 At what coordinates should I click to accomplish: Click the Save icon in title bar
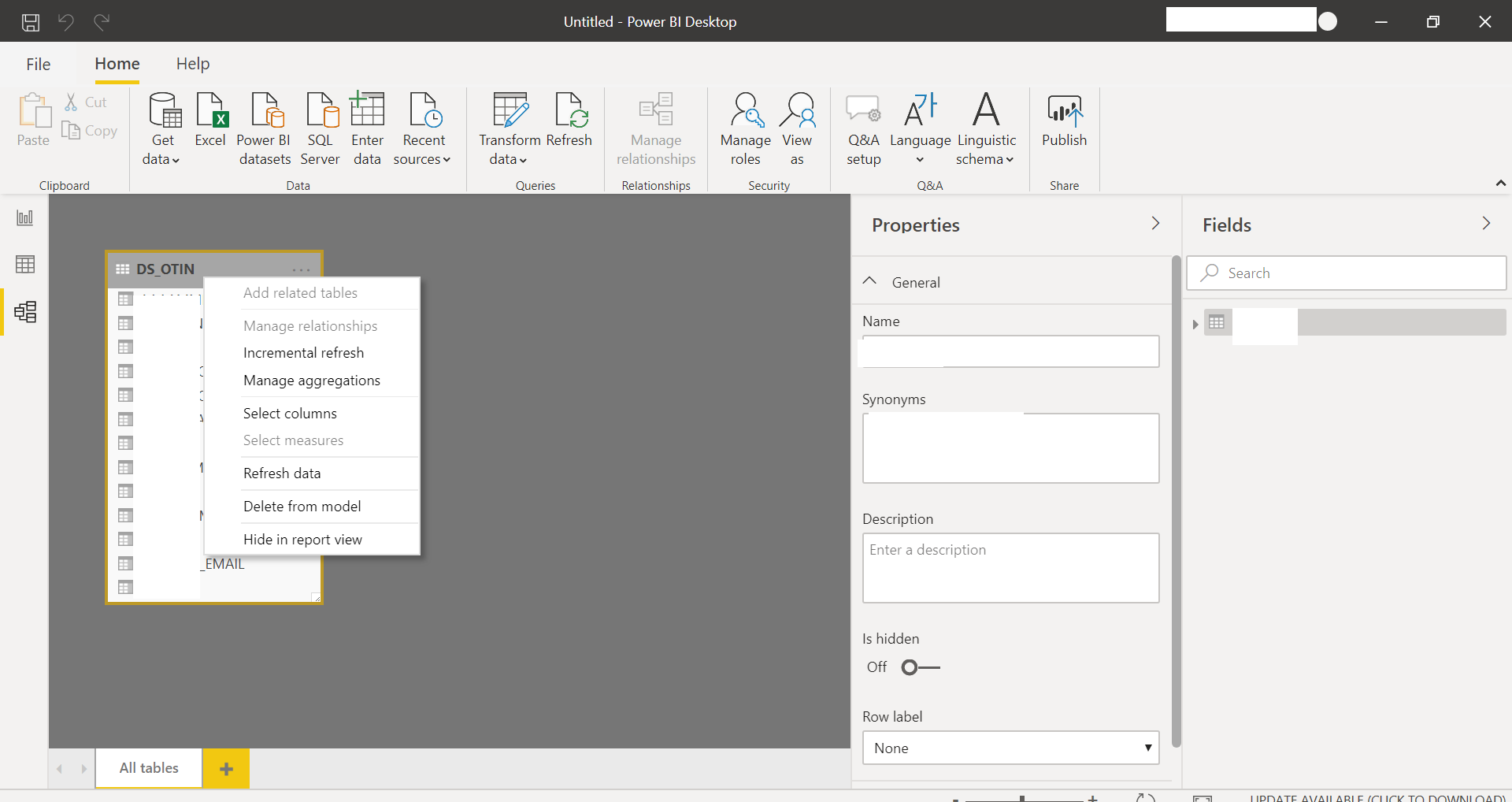tap(31, 22)
